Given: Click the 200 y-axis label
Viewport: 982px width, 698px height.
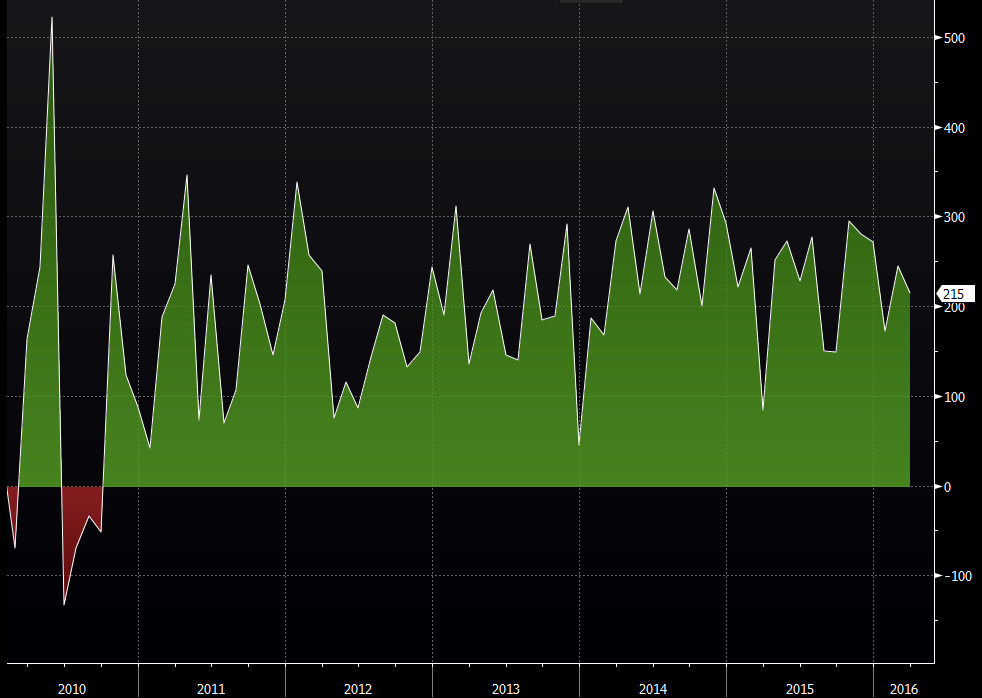Looking at the screenshot, I should (x=954, y=307).
